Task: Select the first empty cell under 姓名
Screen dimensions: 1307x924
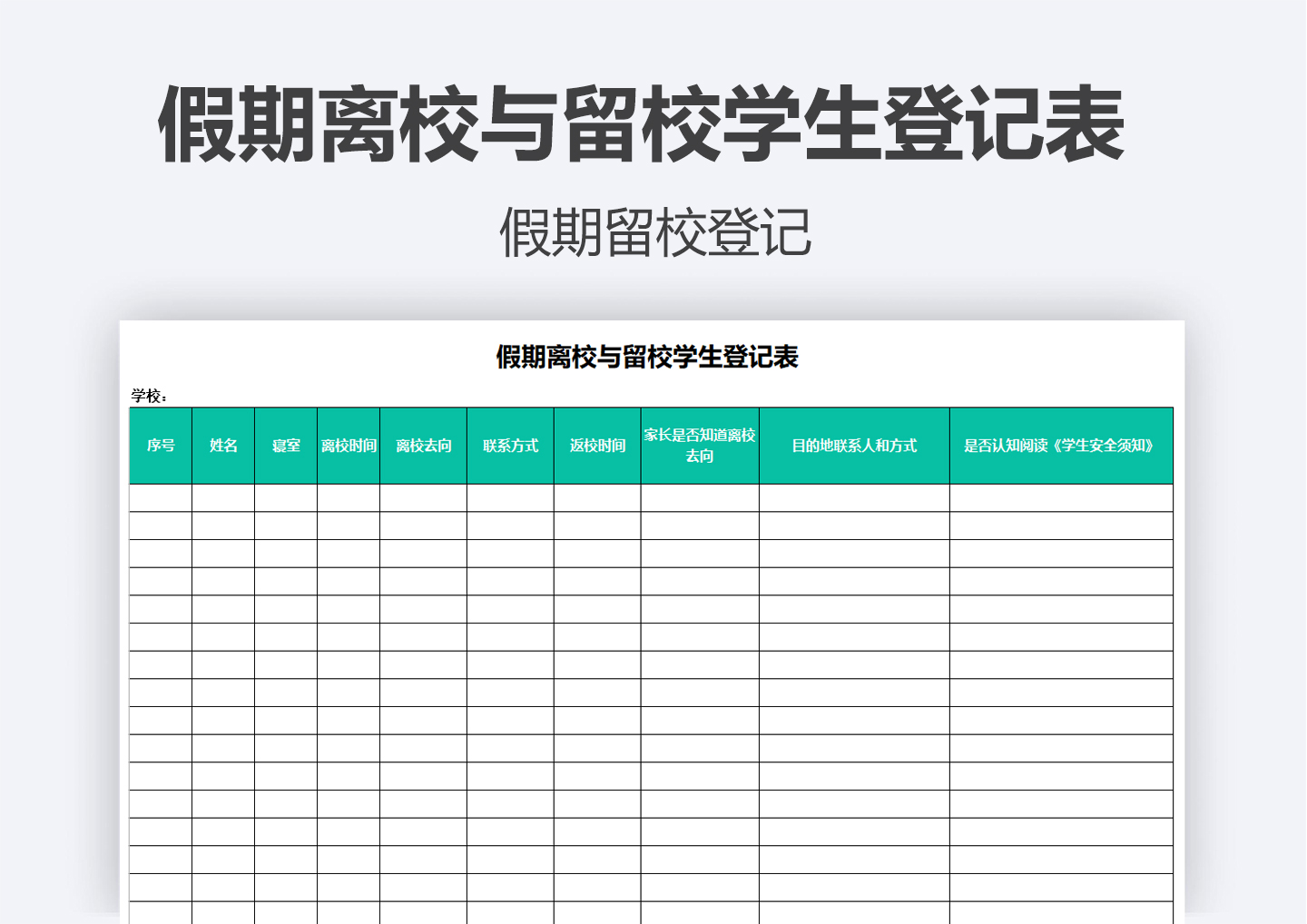Action: (223, 498)
